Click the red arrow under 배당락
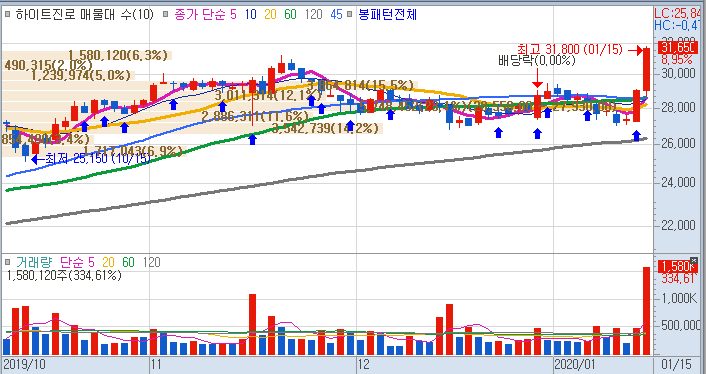The height and width of the screenshot is (374, 706). tap(537, 77)
